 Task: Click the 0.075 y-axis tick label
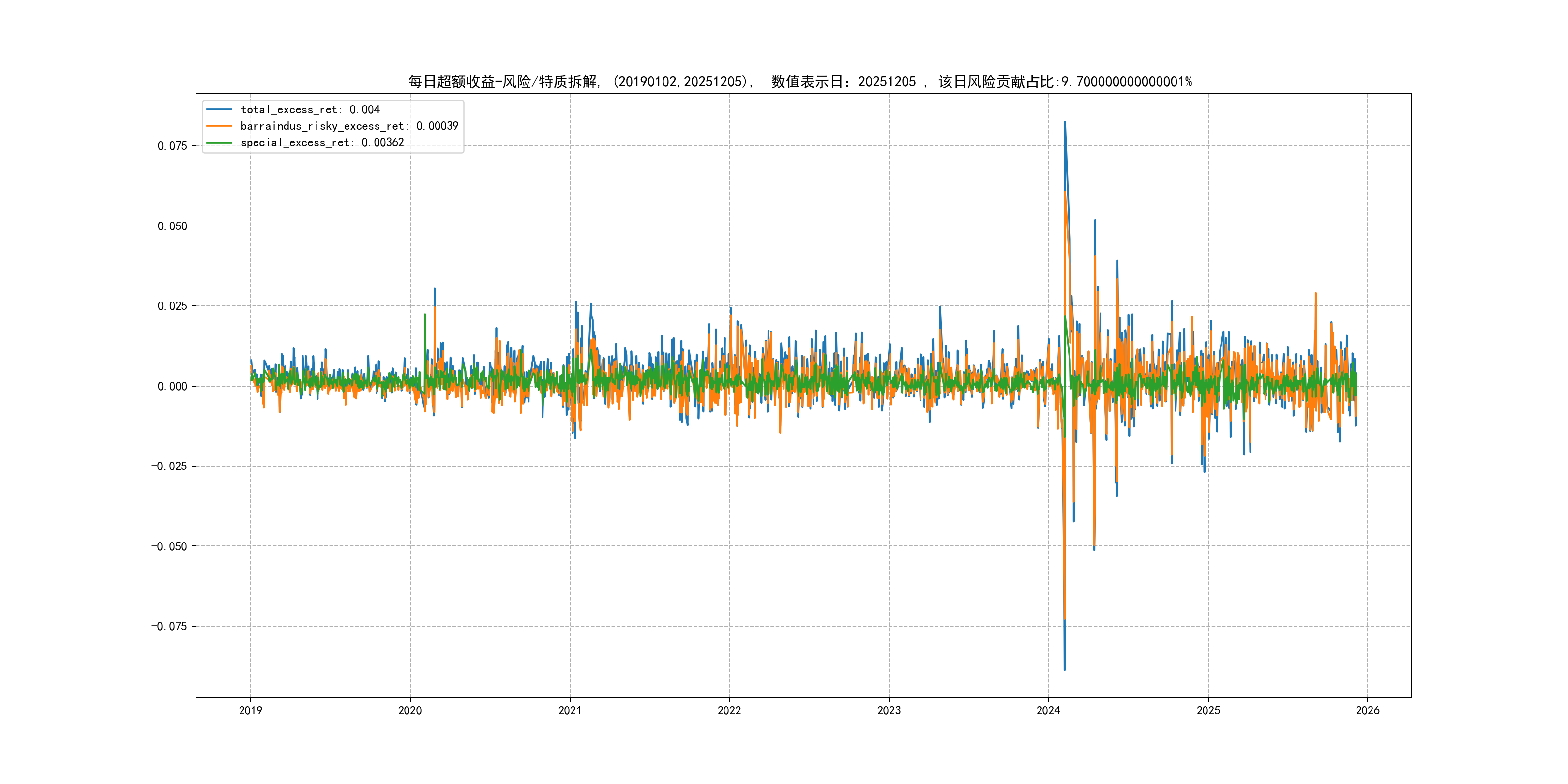tap(172, 146)
